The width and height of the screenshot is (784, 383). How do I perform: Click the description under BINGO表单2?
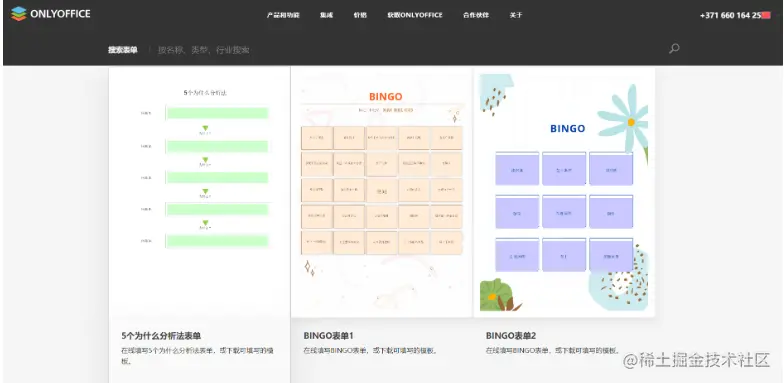point(553,350)
